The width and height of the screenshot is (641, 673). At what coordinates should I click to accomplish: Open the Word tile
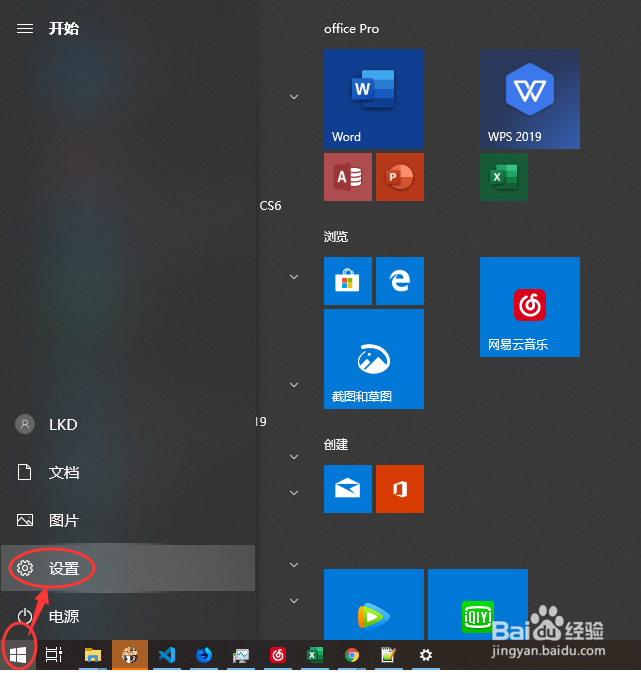pos(374,99)
